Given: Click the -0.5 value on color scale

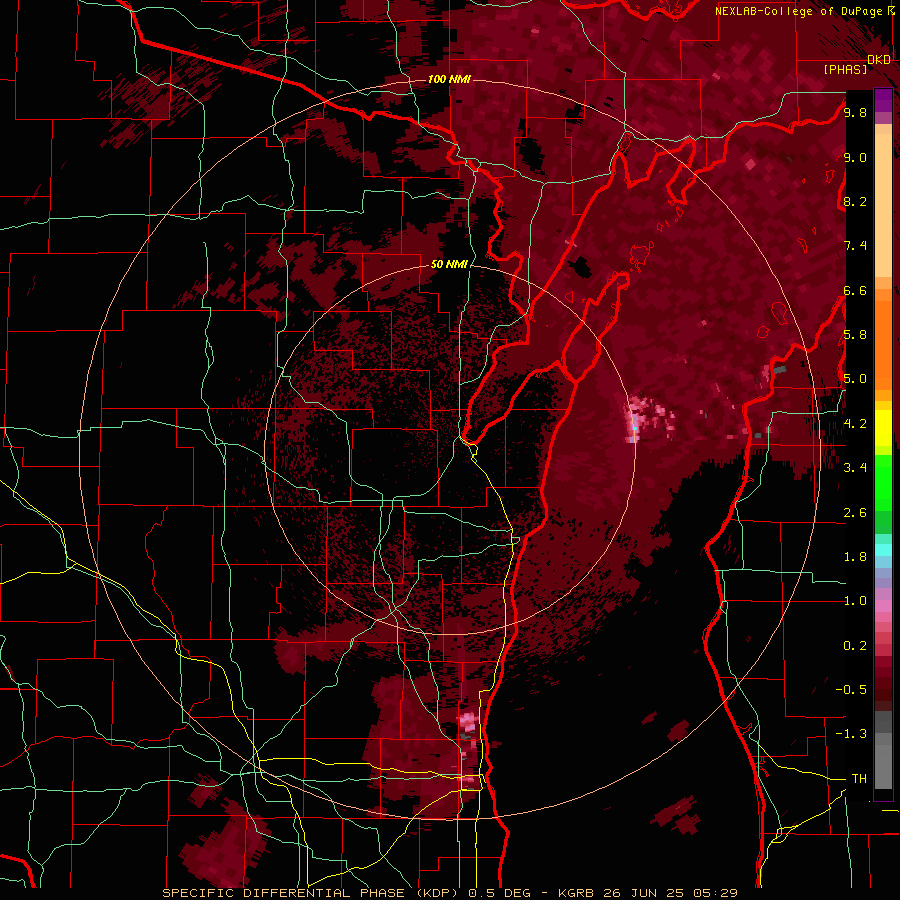Looking at the screenshot, I should click(x=851, y=689).
